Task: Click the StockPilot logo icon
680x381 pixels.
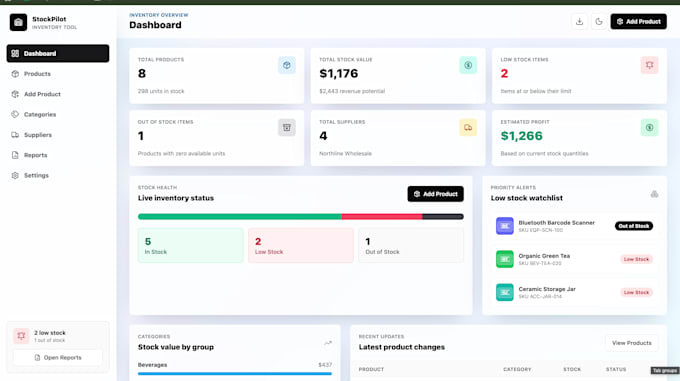Action: click(x=18, y=22)
